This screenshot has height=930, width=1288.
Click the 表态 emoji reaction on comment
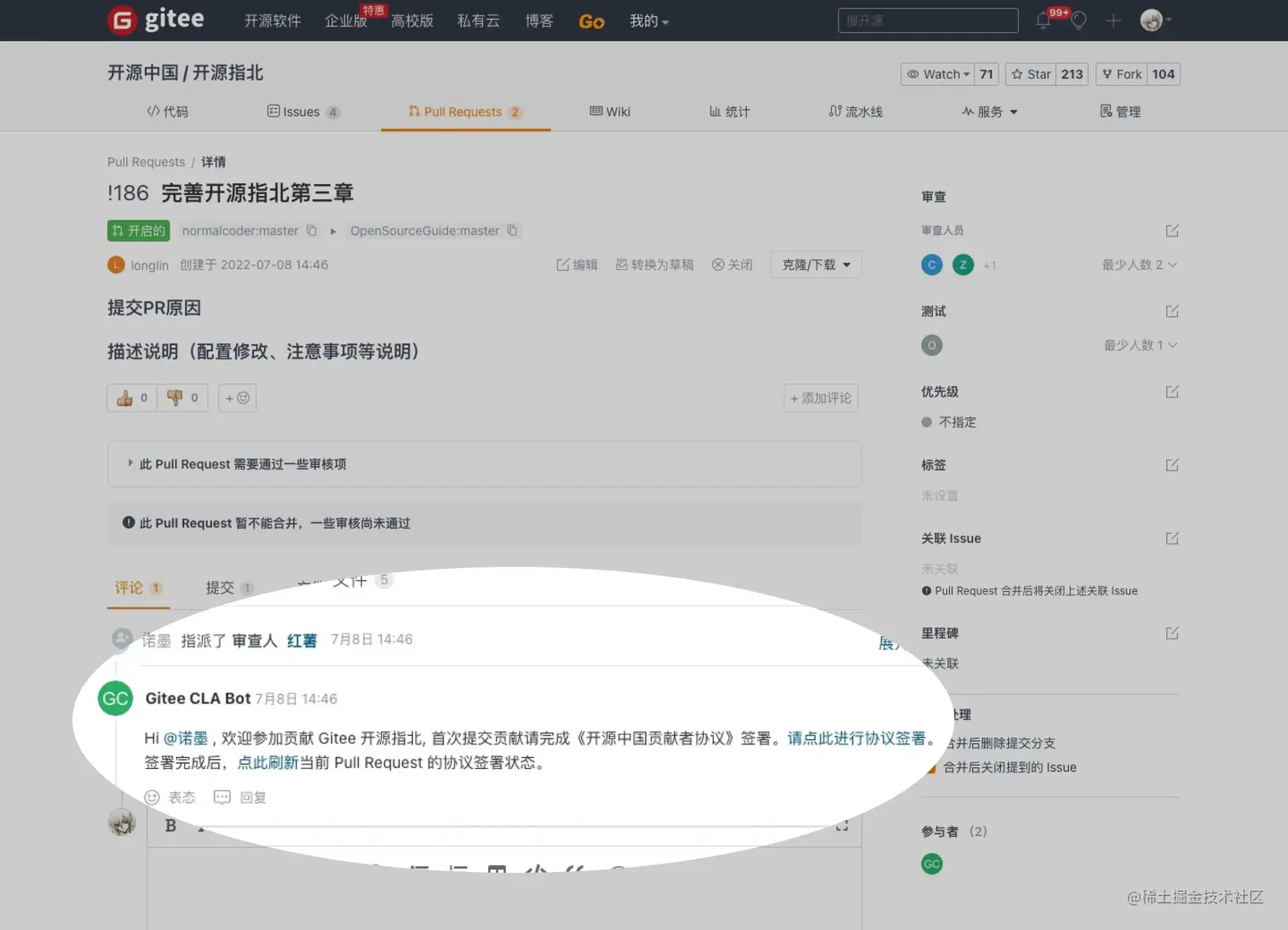[x=170, y=797]
